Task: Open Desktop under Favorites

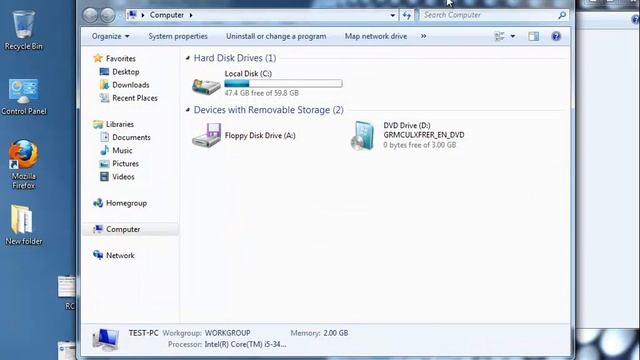Action: point(126,72)
